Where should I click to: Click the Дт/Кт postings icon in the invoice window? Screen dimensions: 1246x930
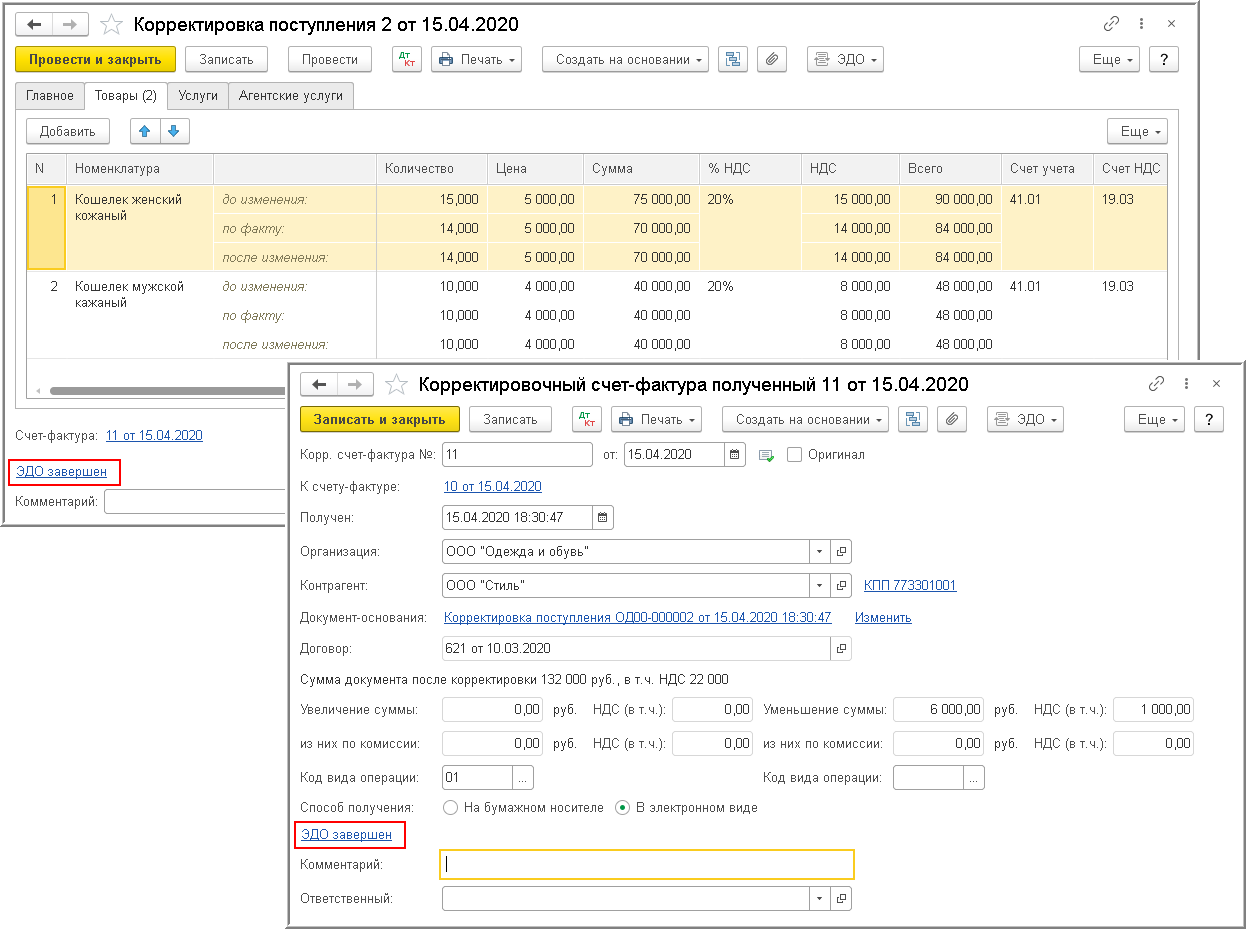(x=586, y=420)
